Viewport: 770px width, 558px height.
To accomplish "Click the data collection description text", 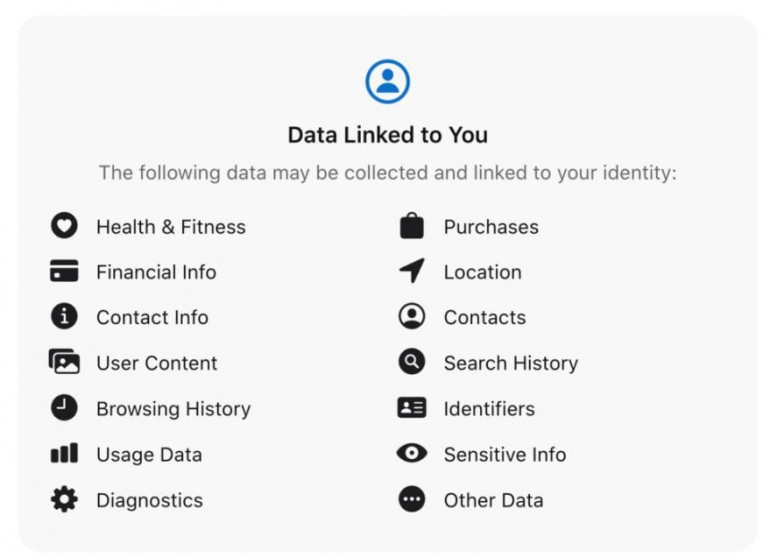I will 387,173.
